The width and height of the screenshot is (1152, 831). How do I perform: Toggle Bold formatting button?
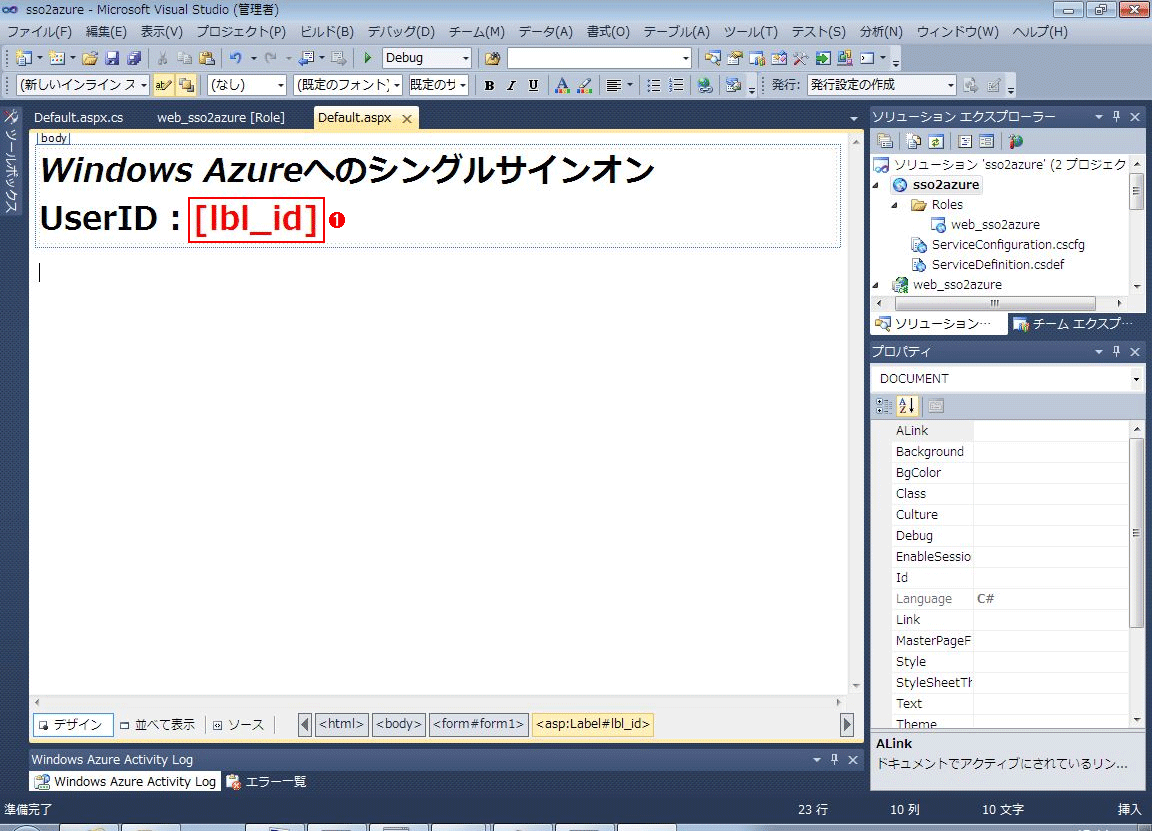point(489,85)
